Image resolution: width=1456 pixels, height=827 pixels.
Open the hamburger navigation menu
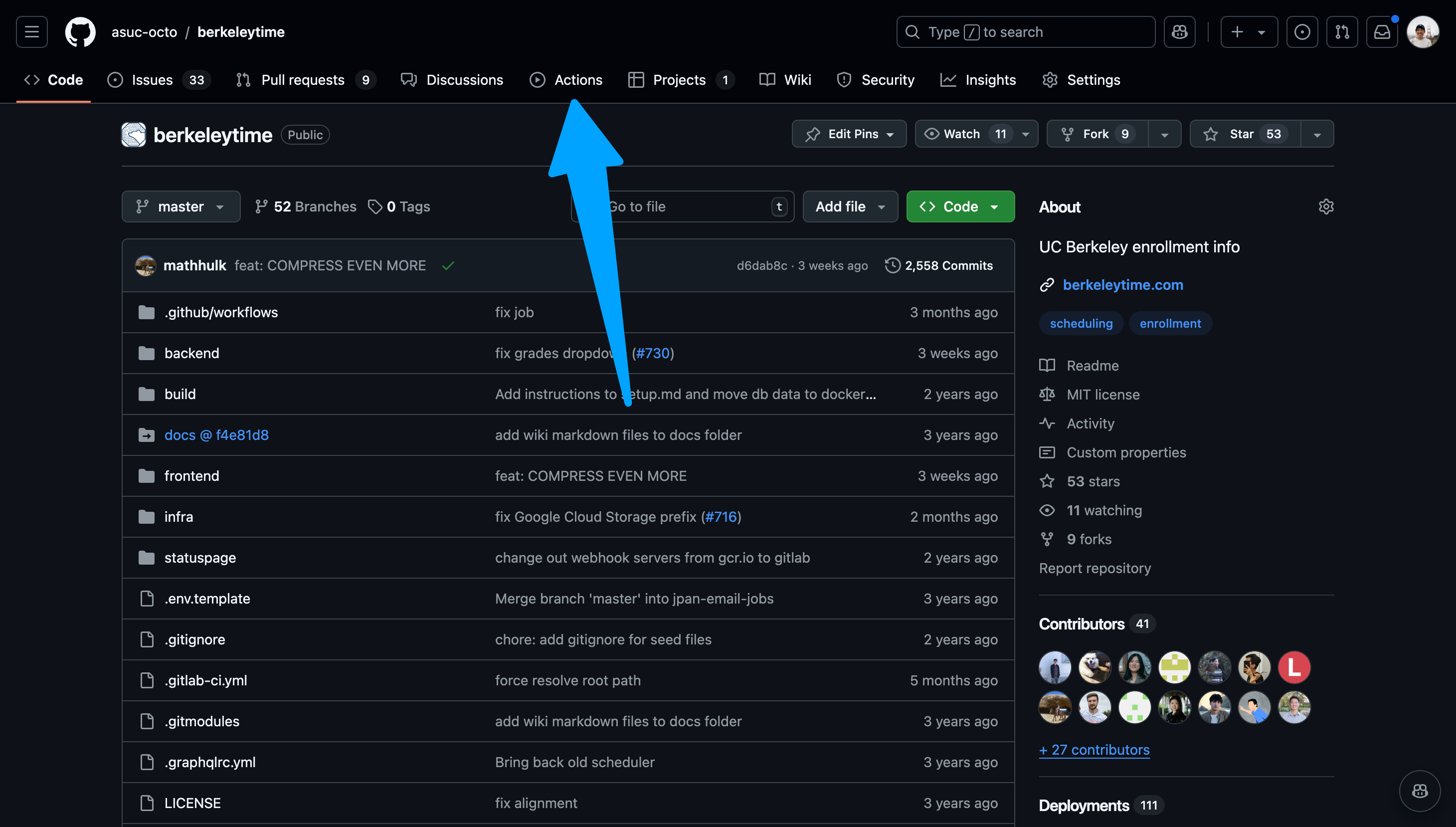[32, 32]
